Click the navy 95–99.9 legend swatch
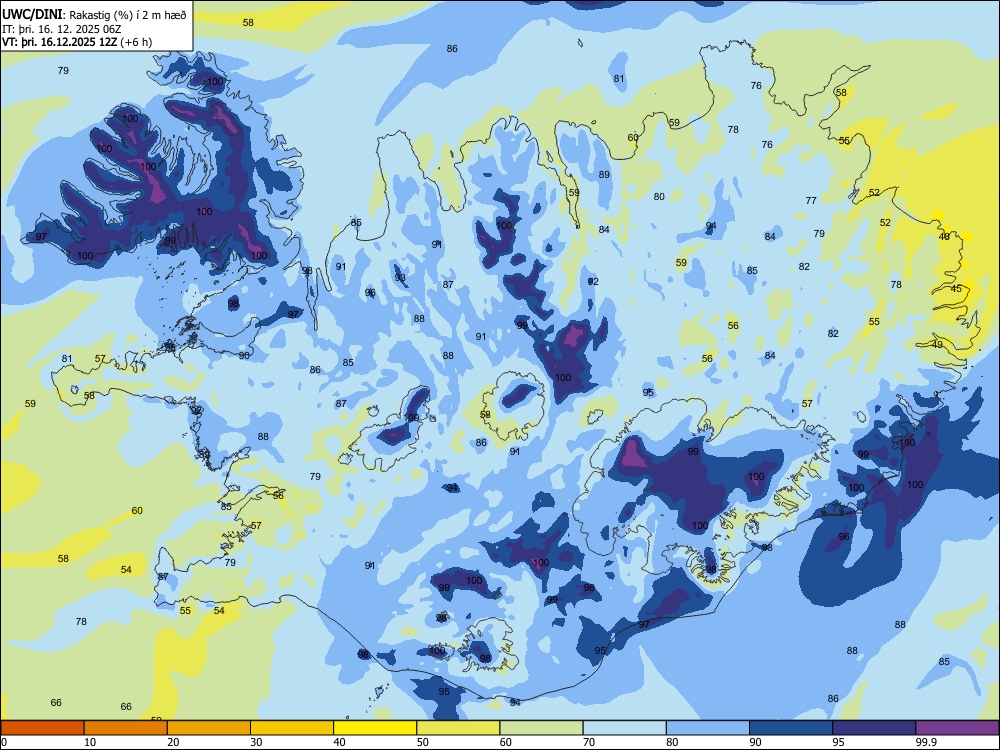The width and height of the screenshot is (1000, 750). (x=874, y=728)
